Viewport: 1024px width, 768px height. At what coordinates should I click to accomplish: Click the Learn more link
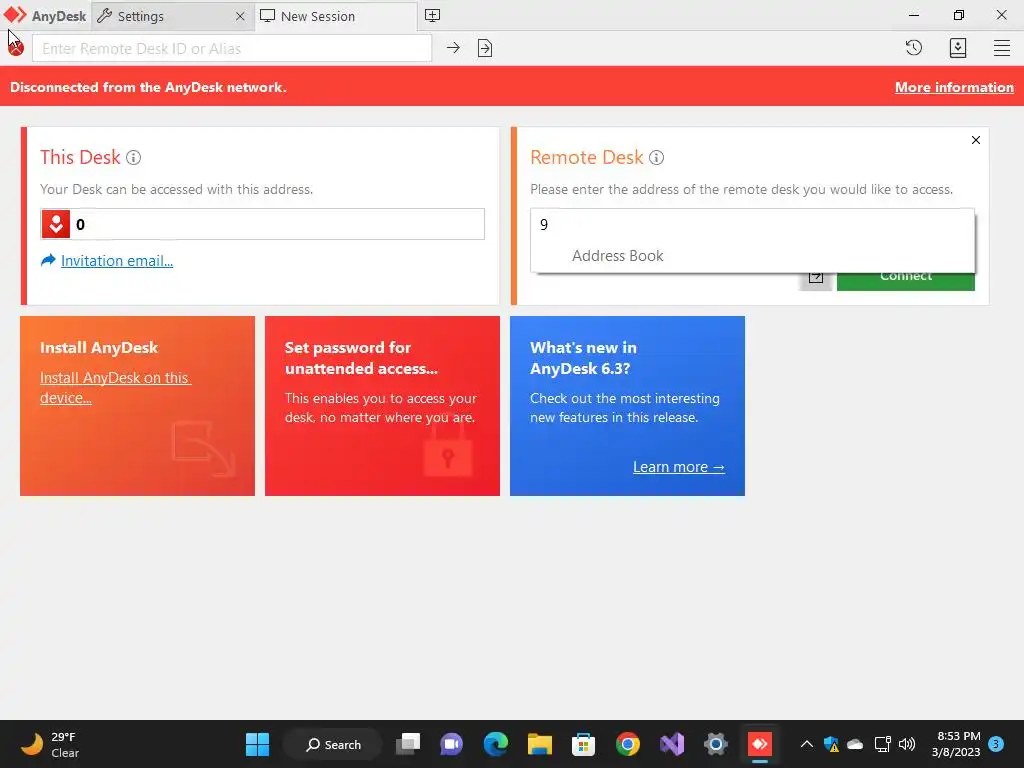[x=679, y=467]
